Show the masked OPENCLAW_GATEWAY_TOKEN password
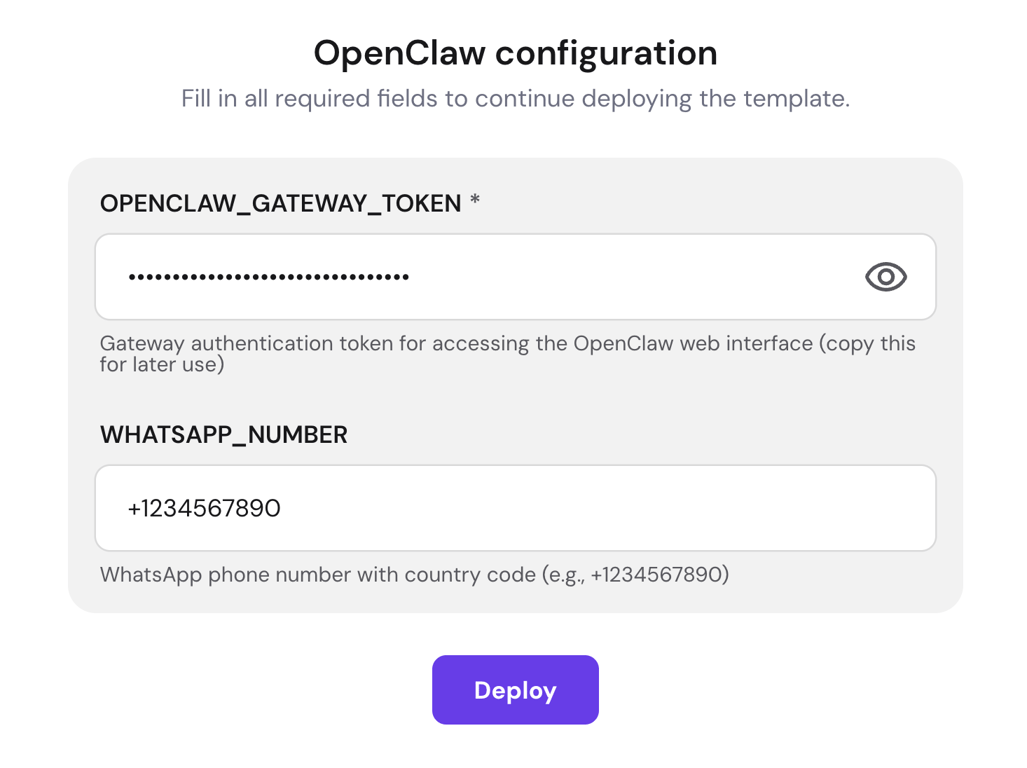Image resolution: width=1027 pixels, height=768 pixels. pyautogui.click(x=885, y=277)
